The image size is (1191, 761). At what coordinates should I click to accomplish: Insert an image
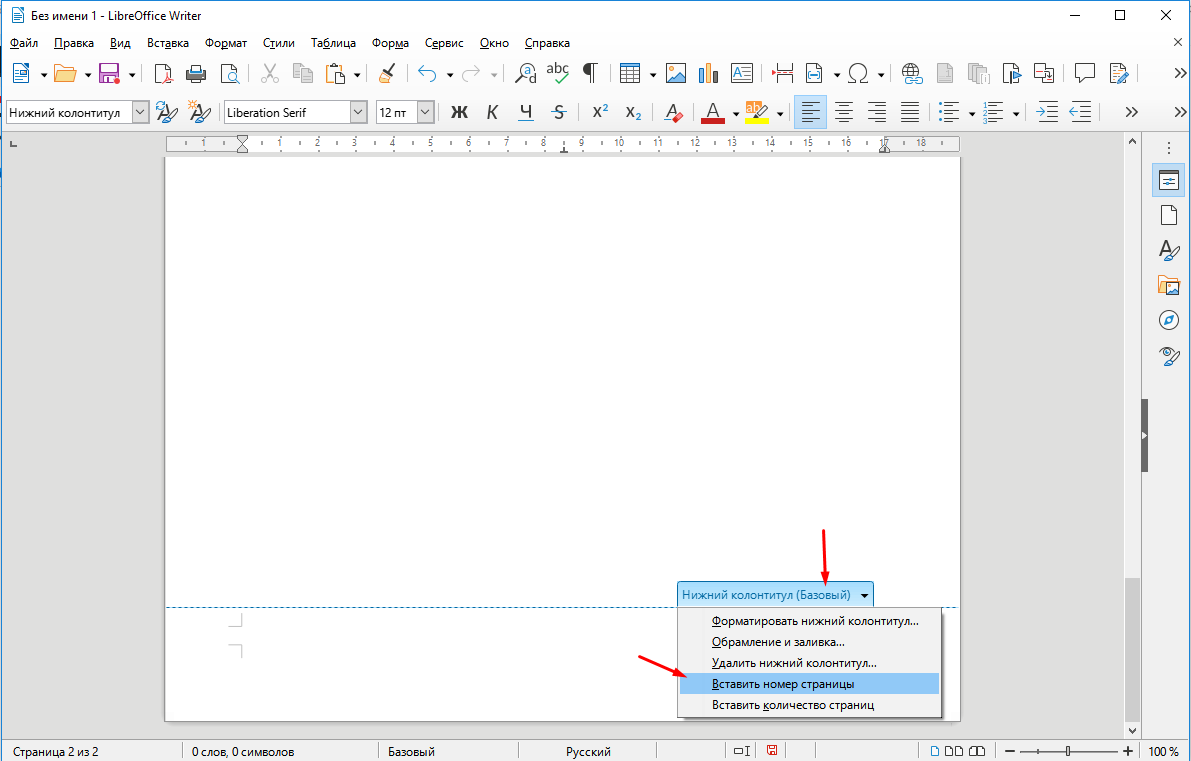click(675, 73)
